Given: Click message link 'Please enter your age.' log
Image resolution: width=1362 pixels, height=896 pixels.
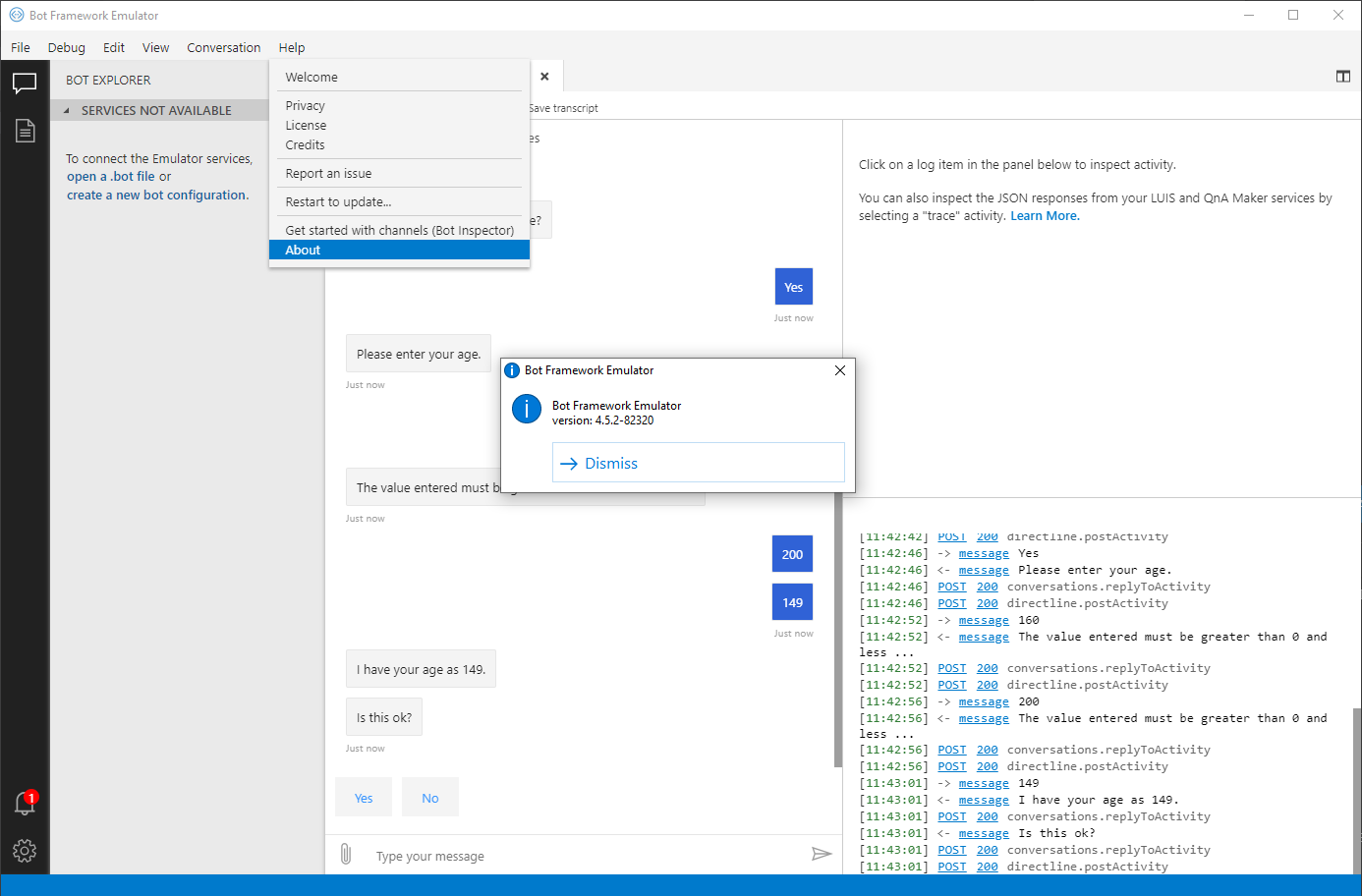Looking at the screenshot, I should tap(984, 570).
